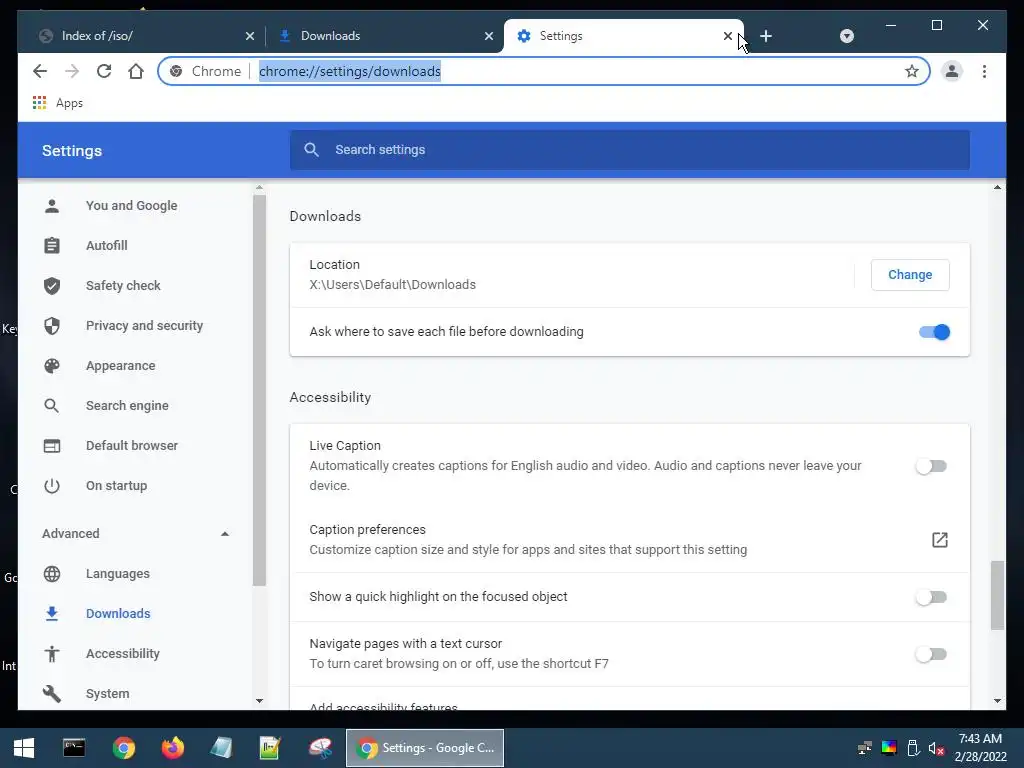This screenshot has width=1024, height=768.
Task: Open new tab with plus button
Action: (766, 36)
